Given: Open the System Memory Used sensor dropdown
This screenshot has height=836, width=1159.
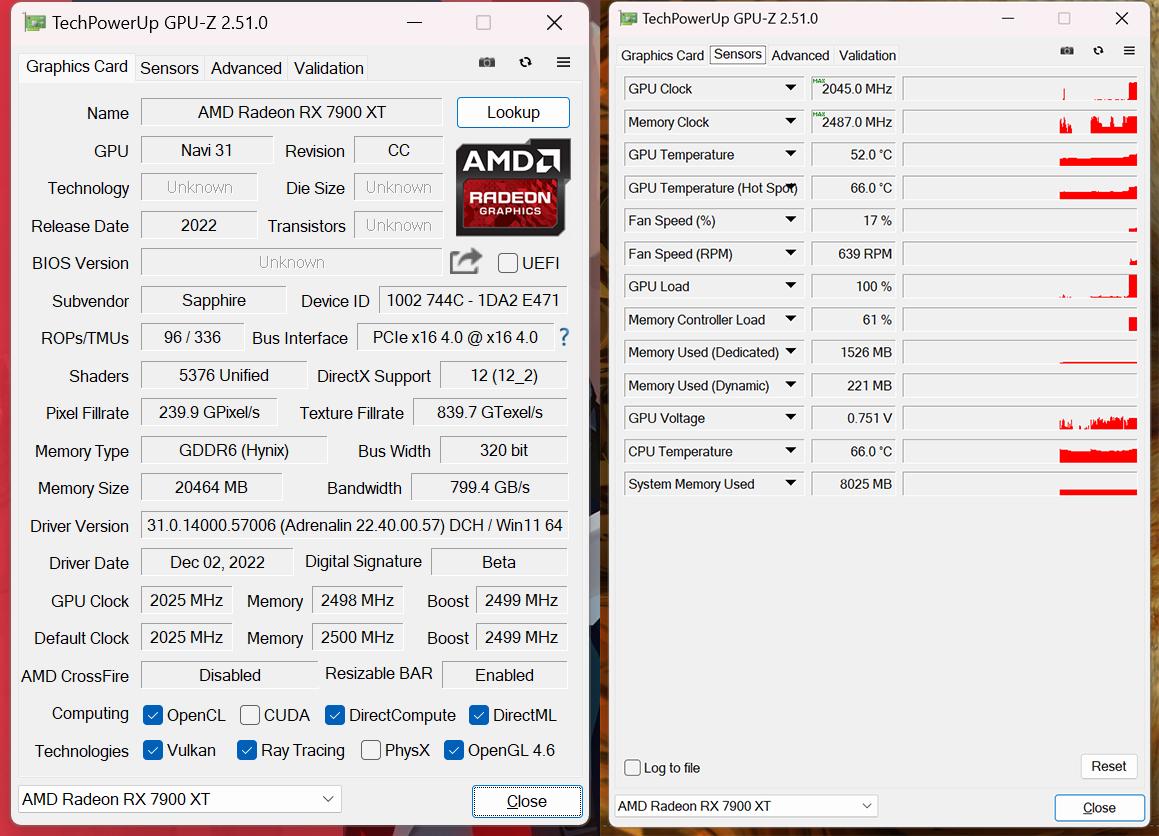Looking at the screenshot, I should click(x=790, y=483).
